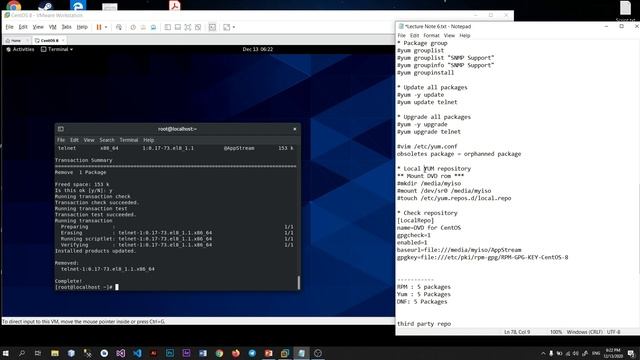Screen dimensions: 640x360
Task: Open the snapshot manager icon in VMware toolbar
Action: pos(153,27)
